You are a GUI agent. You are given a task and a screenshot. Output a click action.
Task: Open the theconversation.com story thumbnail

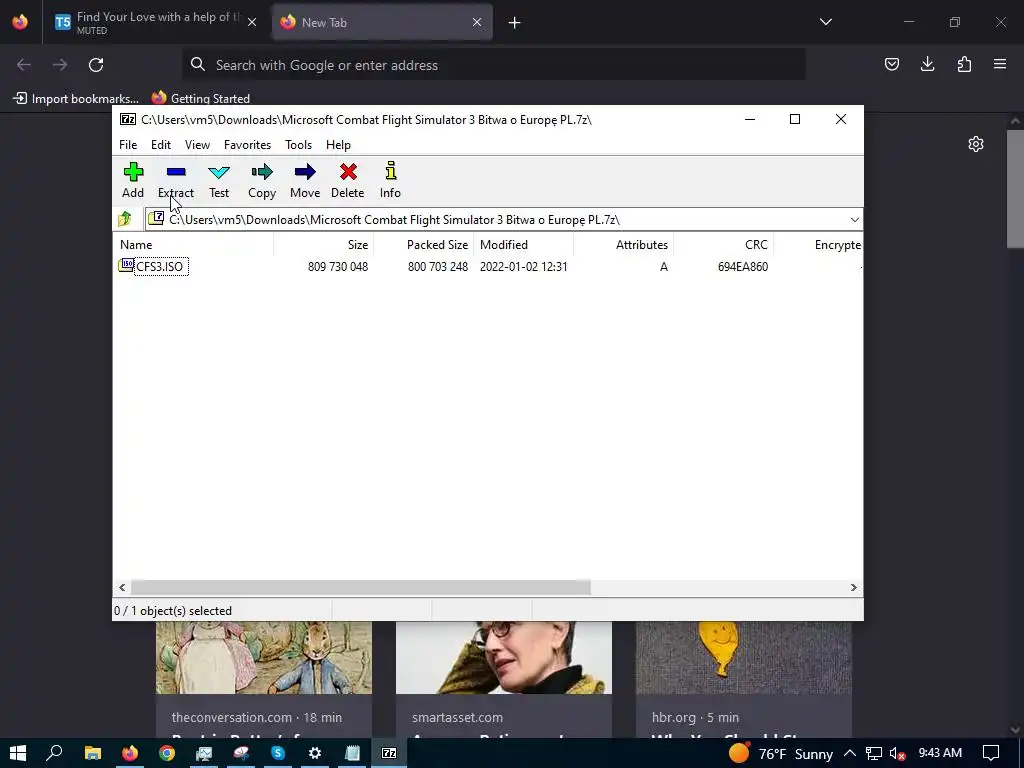(x=264, y=658)
